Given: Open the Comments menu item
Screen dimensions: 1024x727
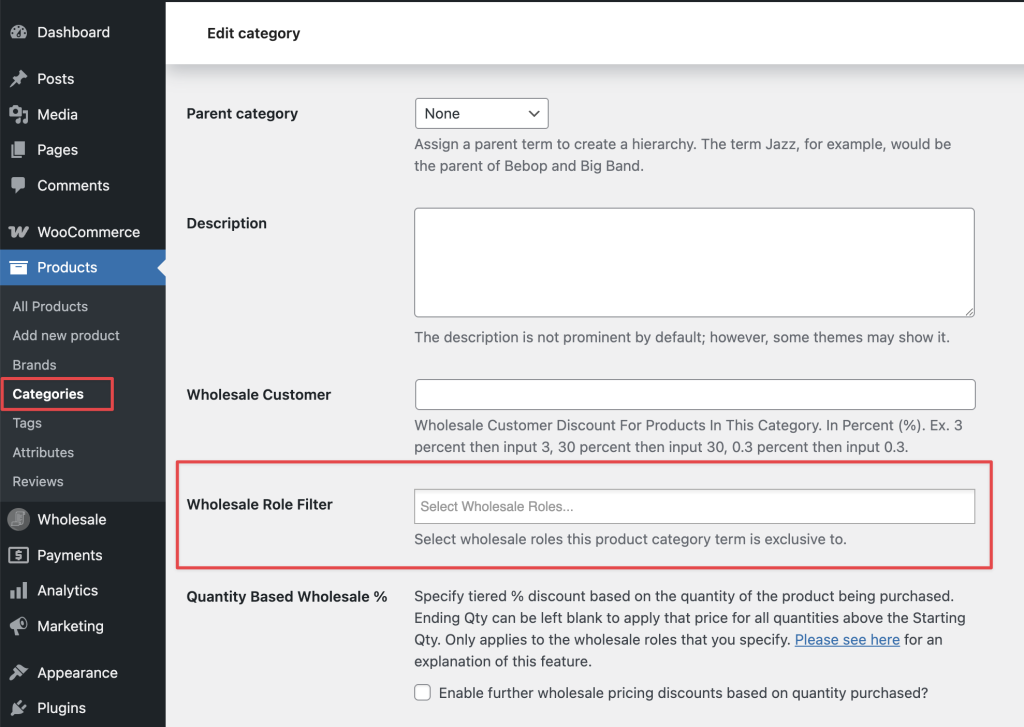Looking at the screenshot, I should pyautogui.click(x=83, y=186).
